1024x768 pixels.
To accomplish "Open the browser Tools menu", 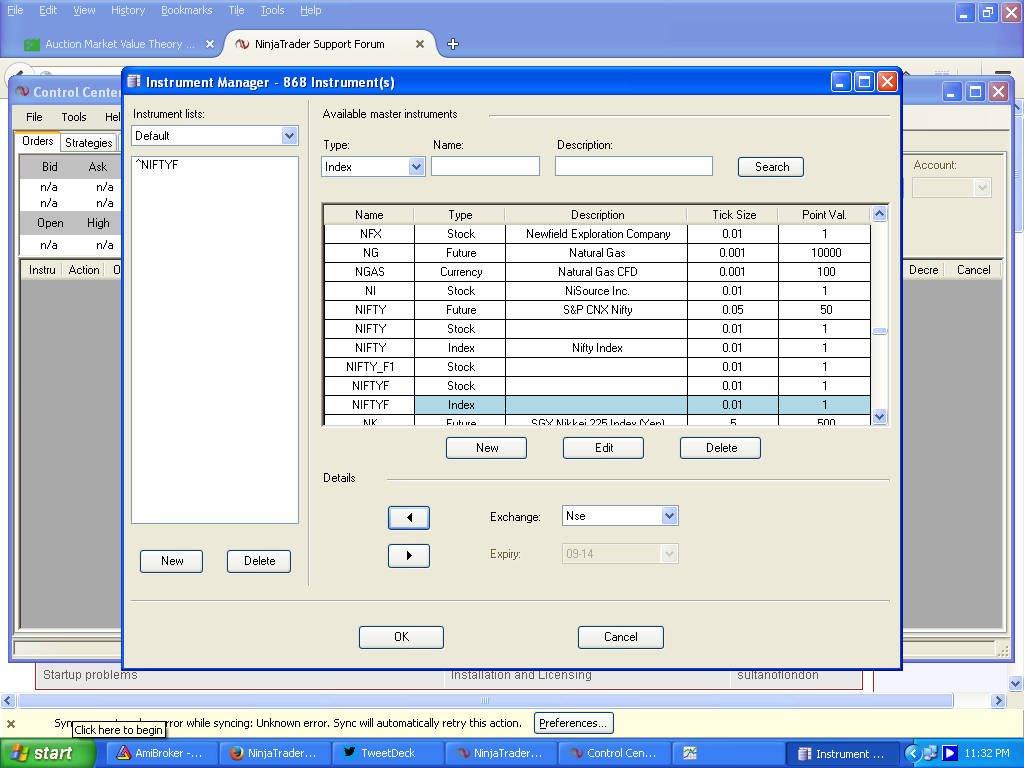I will 272,10.
